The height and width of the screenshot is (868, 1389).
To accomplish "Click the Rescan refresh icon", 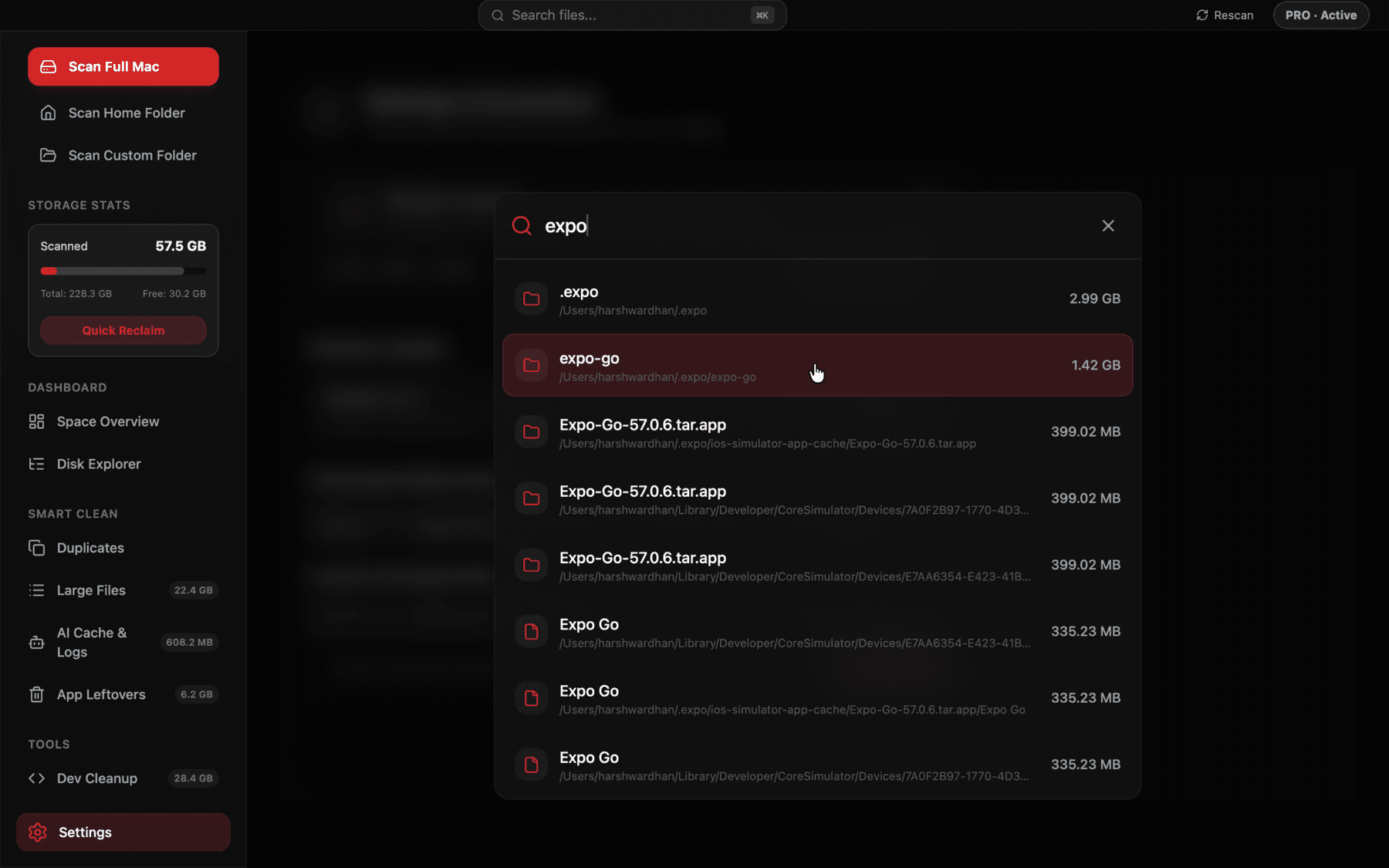I will click(x=1202, y=15).
